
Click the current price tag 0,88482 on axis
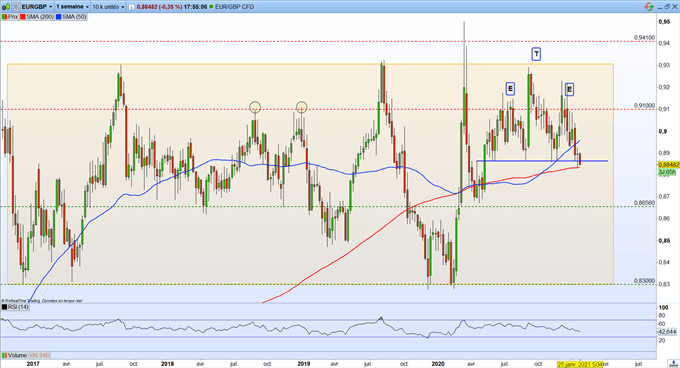tap(668, 165)
